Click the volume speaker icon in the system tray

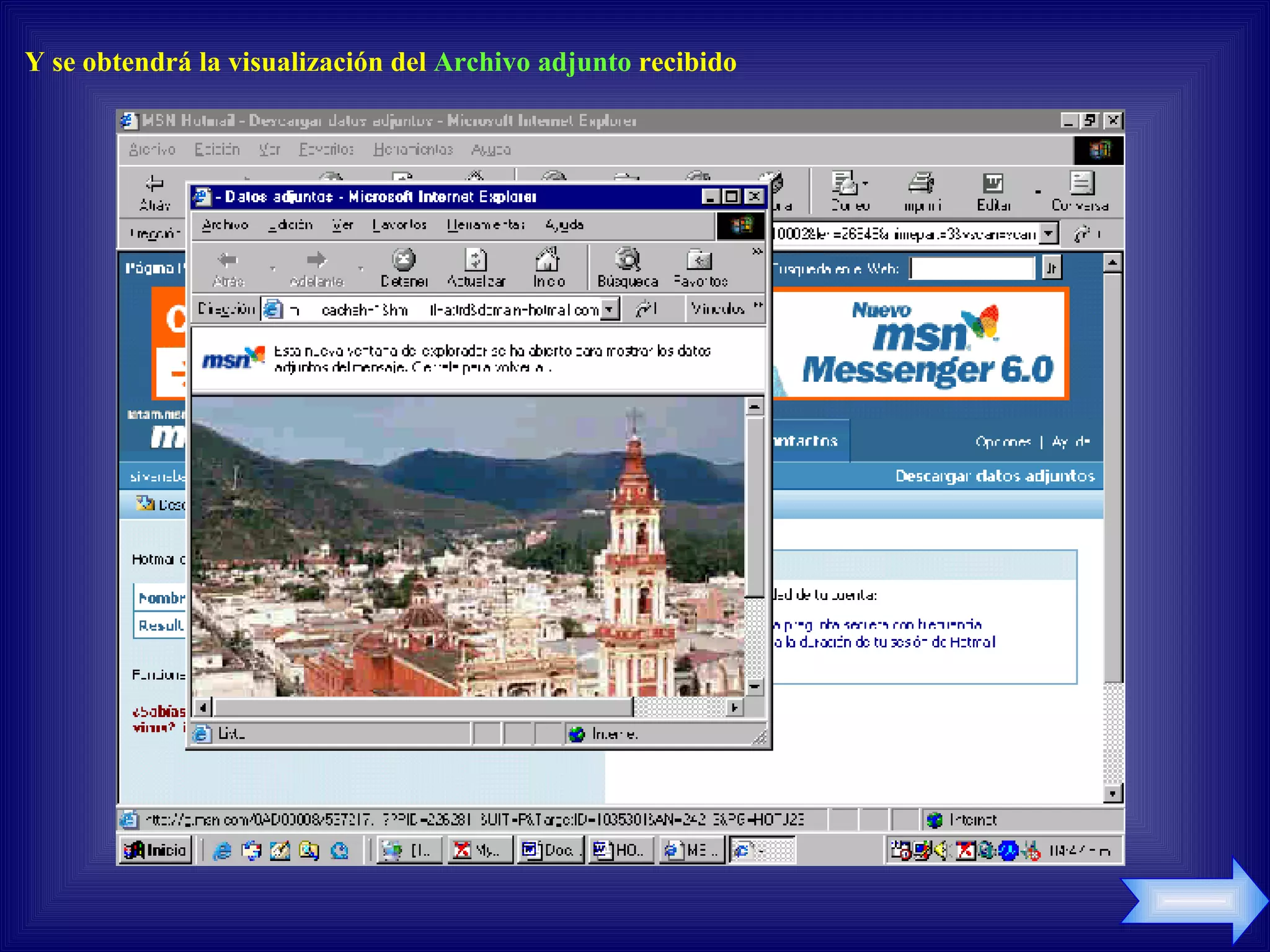[x=941, y=850]
